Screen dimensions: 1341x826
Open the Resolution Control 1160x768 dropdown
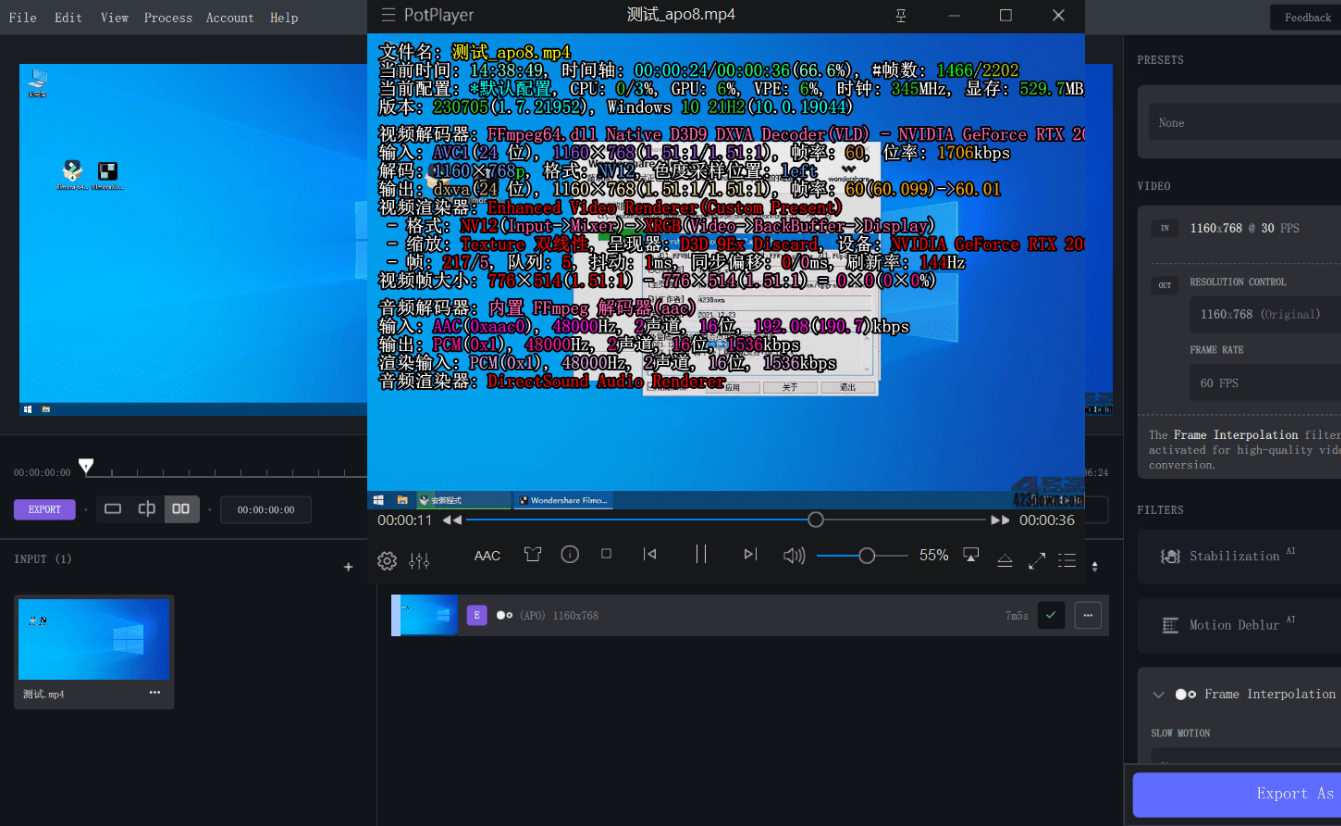(x=1265, y=314)
